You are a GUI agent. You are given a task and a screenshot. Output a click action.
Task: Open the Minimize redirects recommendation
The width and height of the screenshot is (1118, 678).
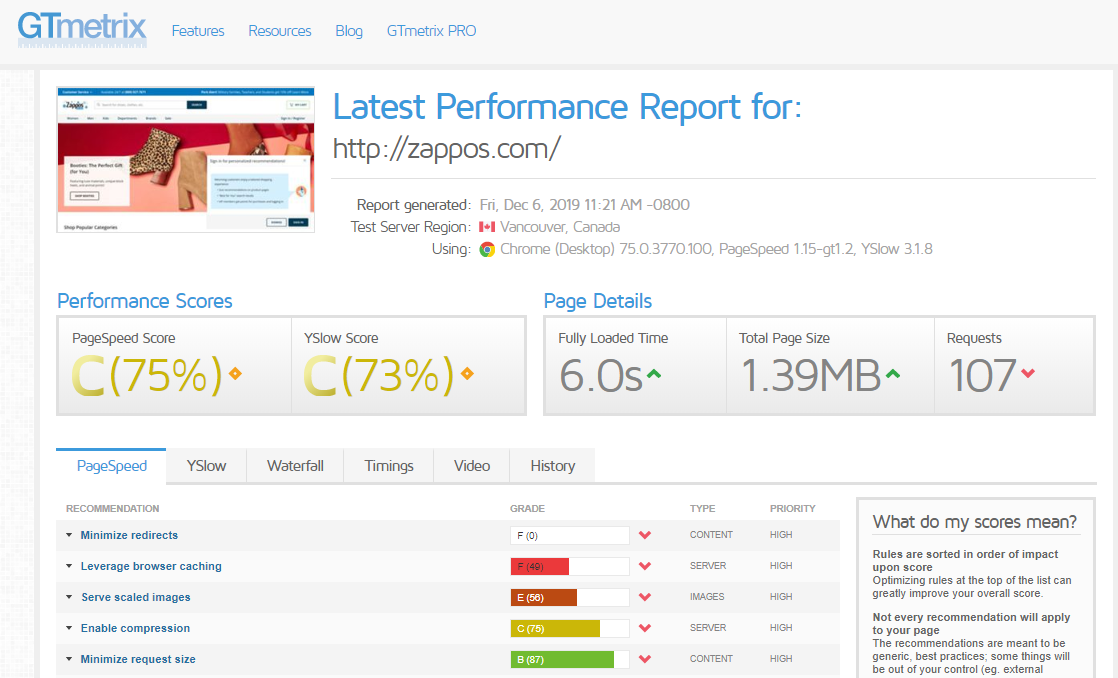pos(129,535)
